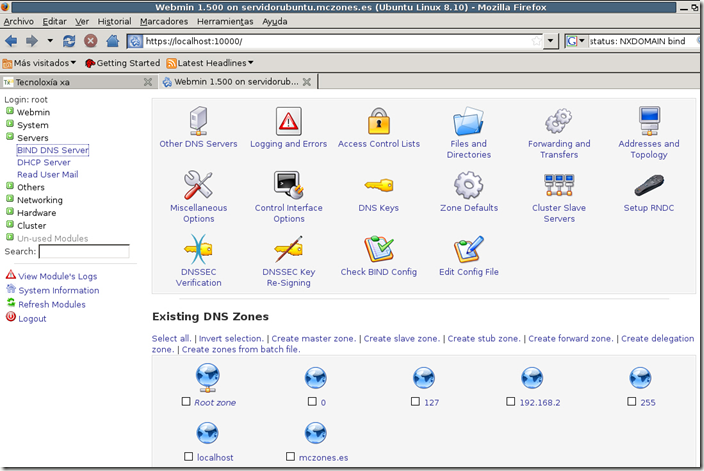The image size is (704, 471).
Task: Check the zone 127 checkbox
Action: pos(415,401)
